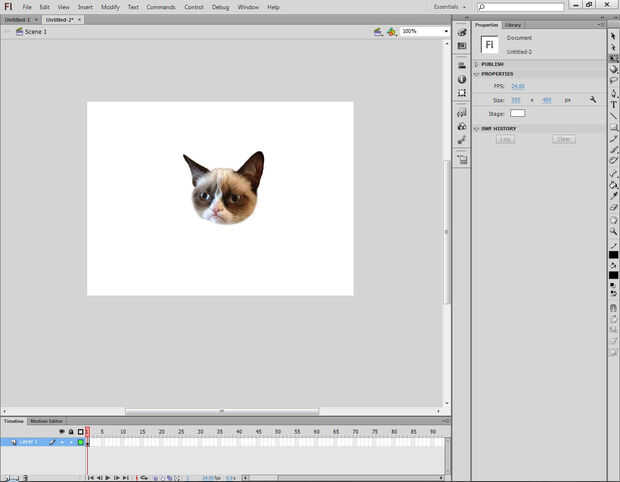The width and height of the screenshot is (620, 482).
Task: Open the Modify menu
Action: click(x=110, y=7)
